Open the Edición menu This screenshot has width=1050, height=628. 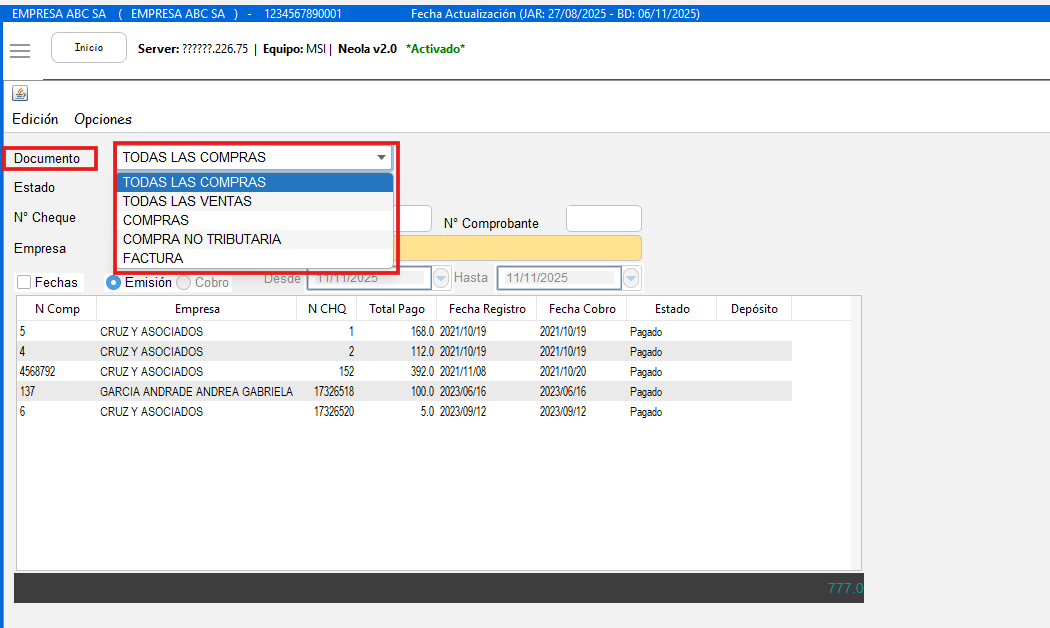35,119
